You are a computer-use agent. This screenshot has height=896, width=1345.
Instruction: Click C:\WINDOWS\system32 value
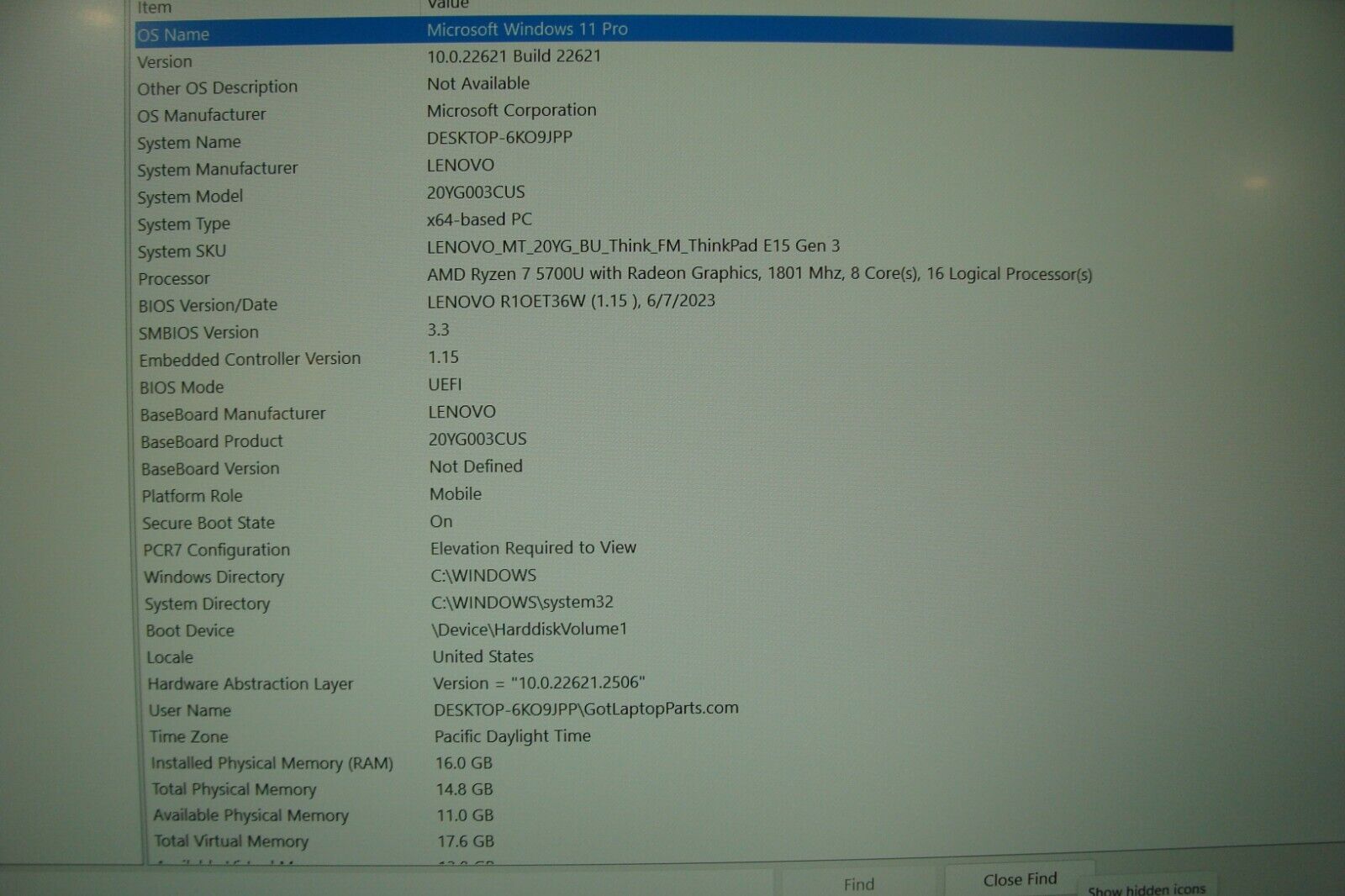[x=522, y=603]
